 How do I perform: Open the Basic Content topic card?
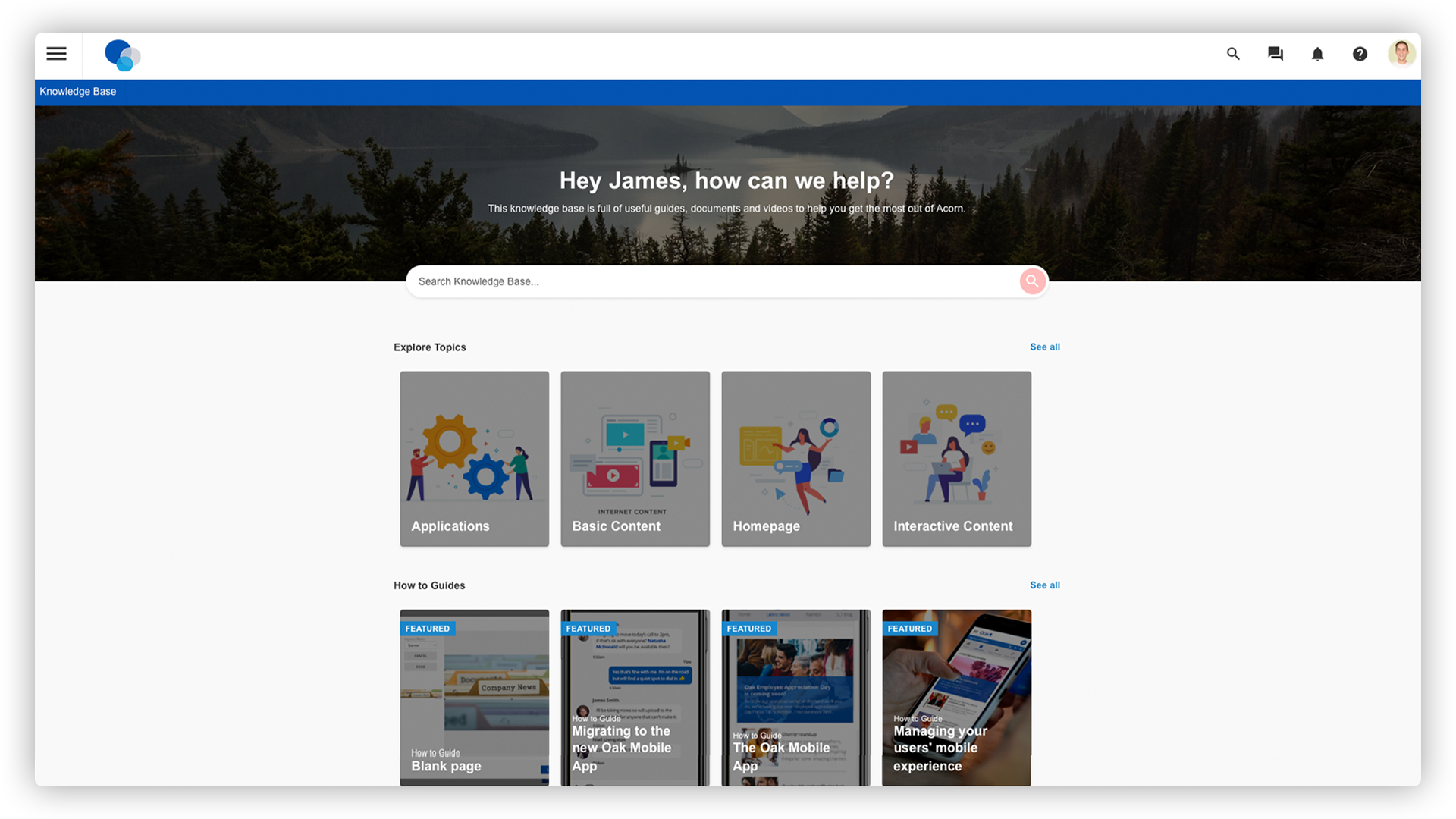pos(635,458)
